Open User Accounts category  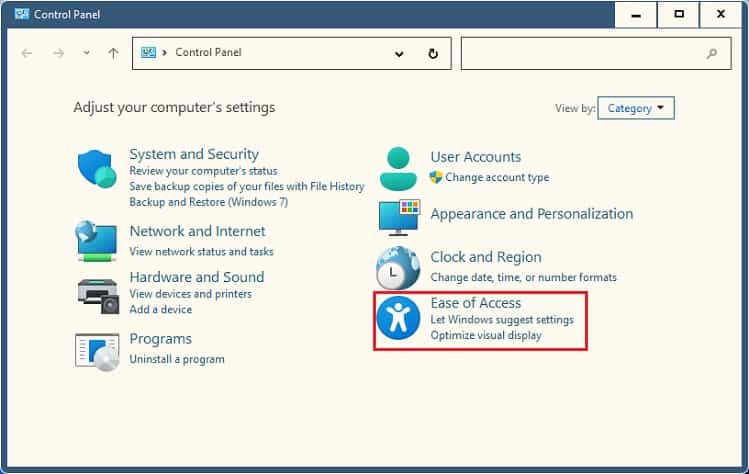click(x=476, y=157)
